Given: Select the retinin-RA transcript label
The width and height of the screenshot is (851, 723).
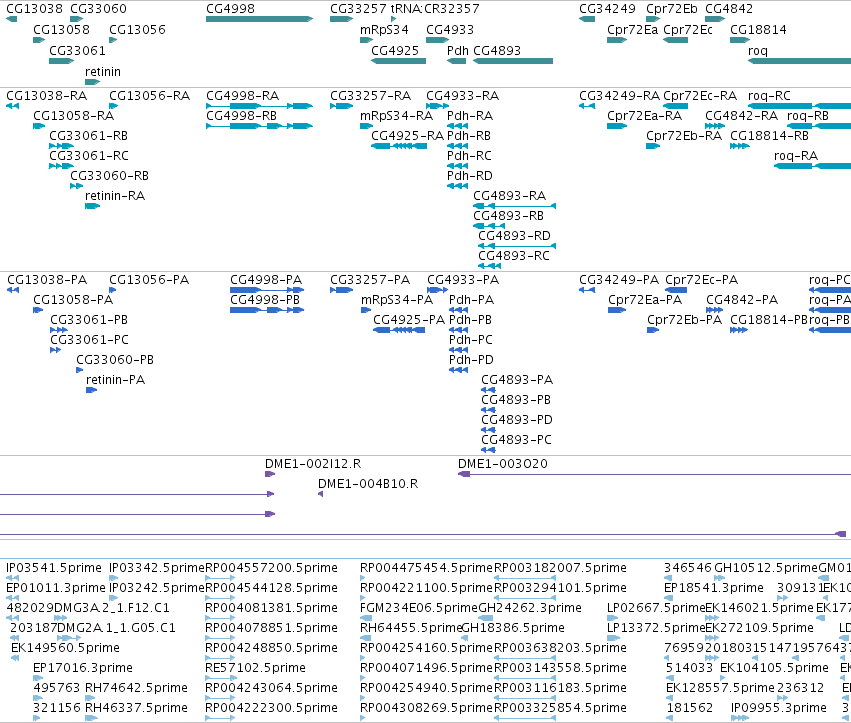Looking at the screenshot, I should 115,196.
